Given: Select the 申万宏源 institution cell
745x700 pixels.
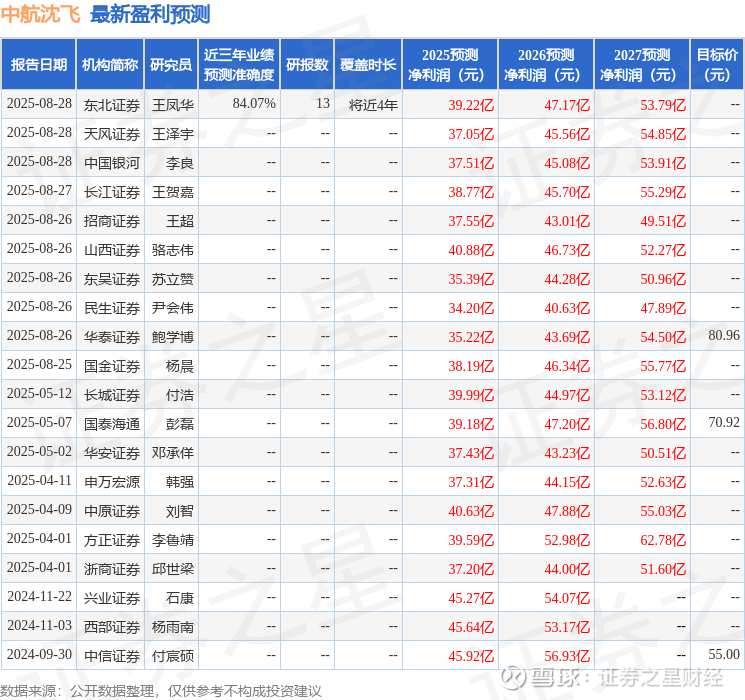Looking at the screenshot, I should click(x=112, y=482).
